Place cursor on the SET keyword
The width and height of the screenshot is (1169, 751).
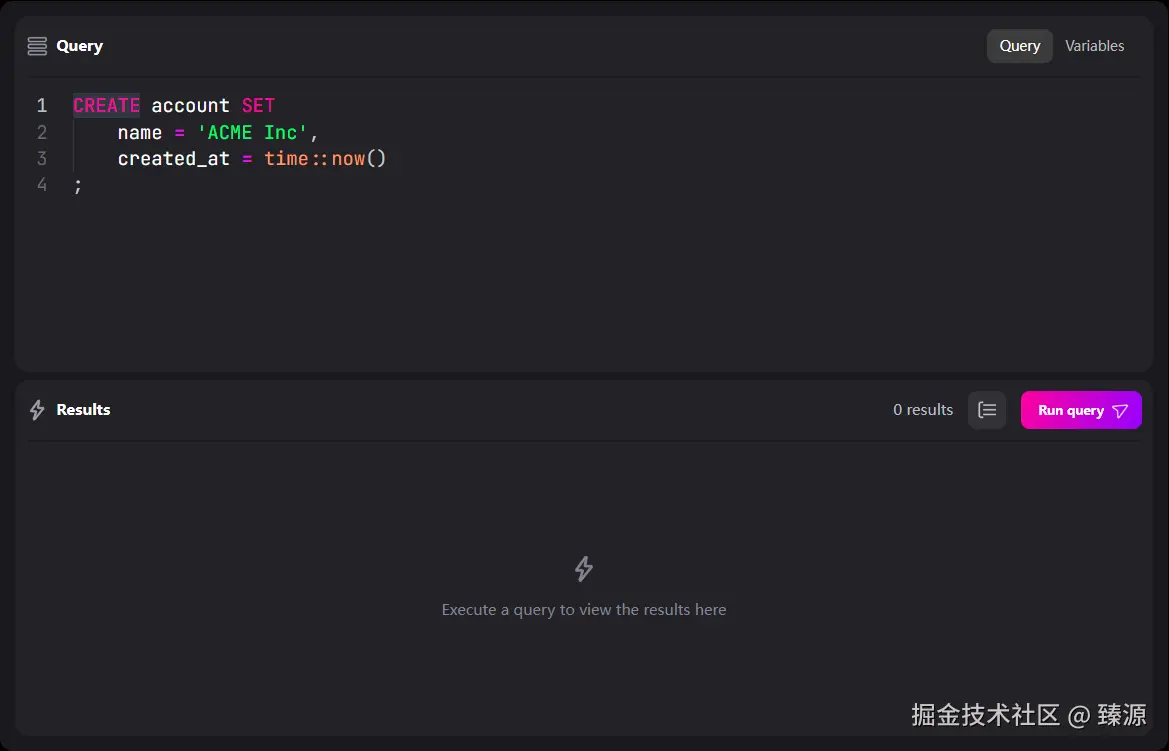[x=258, y=106]
